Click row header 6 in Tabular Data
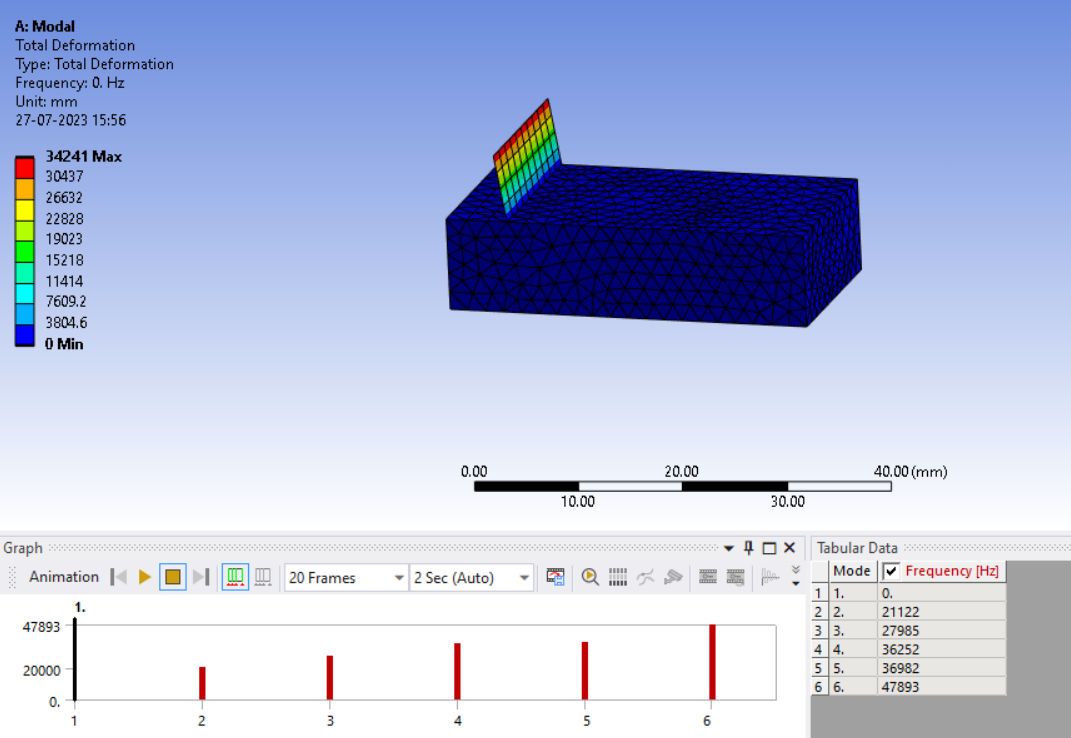This screenshot has height=738, width=1071. tap(819, 687)
